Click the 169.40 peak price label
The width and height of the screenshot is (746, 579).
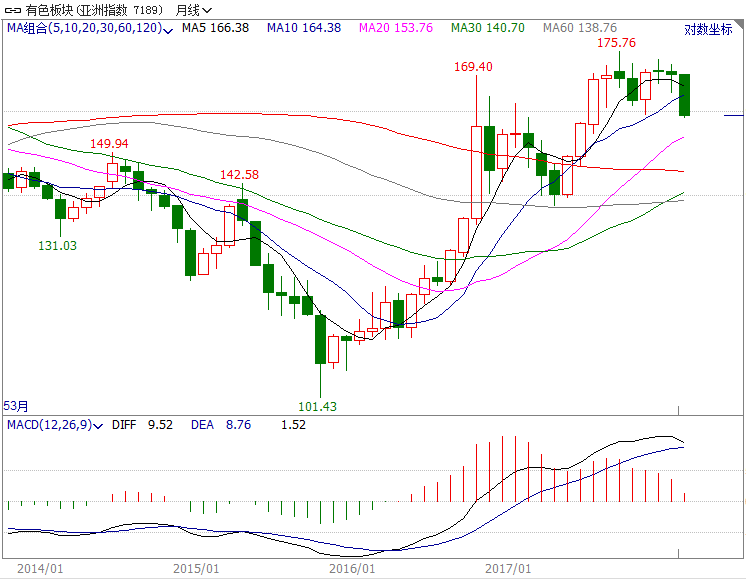coord(473,67)
